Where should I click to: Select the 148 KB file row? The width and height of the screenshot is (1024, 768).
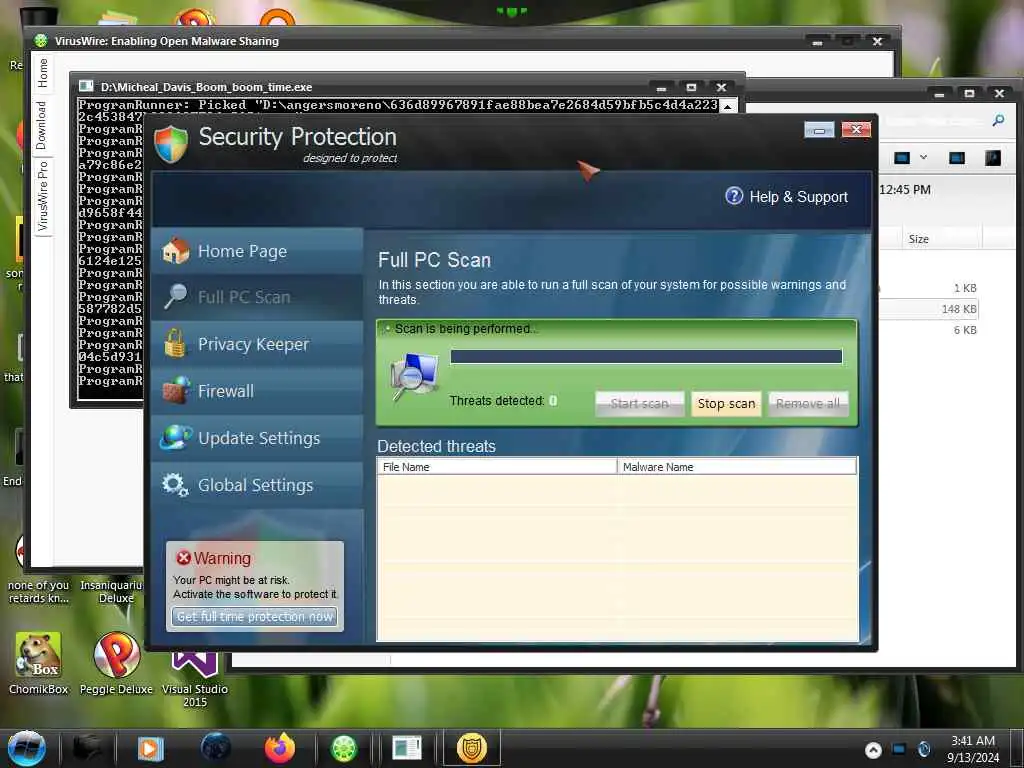[x=929, y=309]
